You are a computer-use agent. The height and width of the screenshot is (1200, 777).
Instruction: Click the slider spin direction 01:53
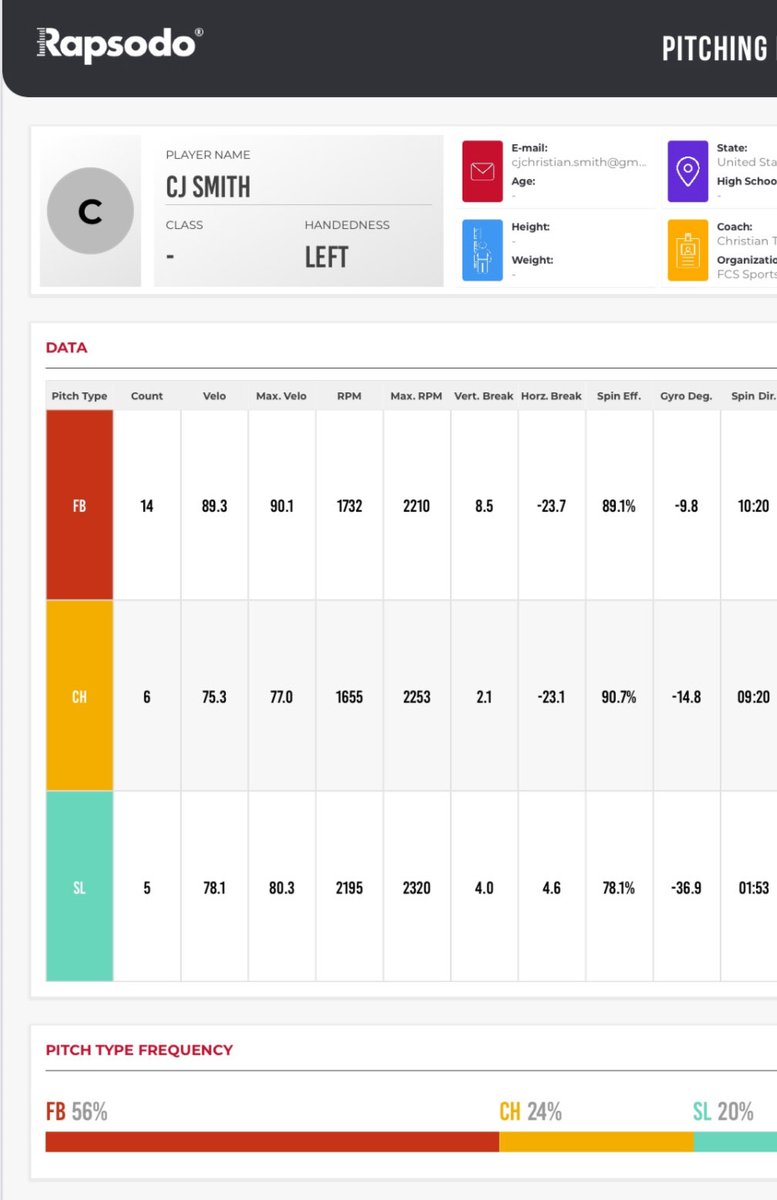(x=753, y=887)
